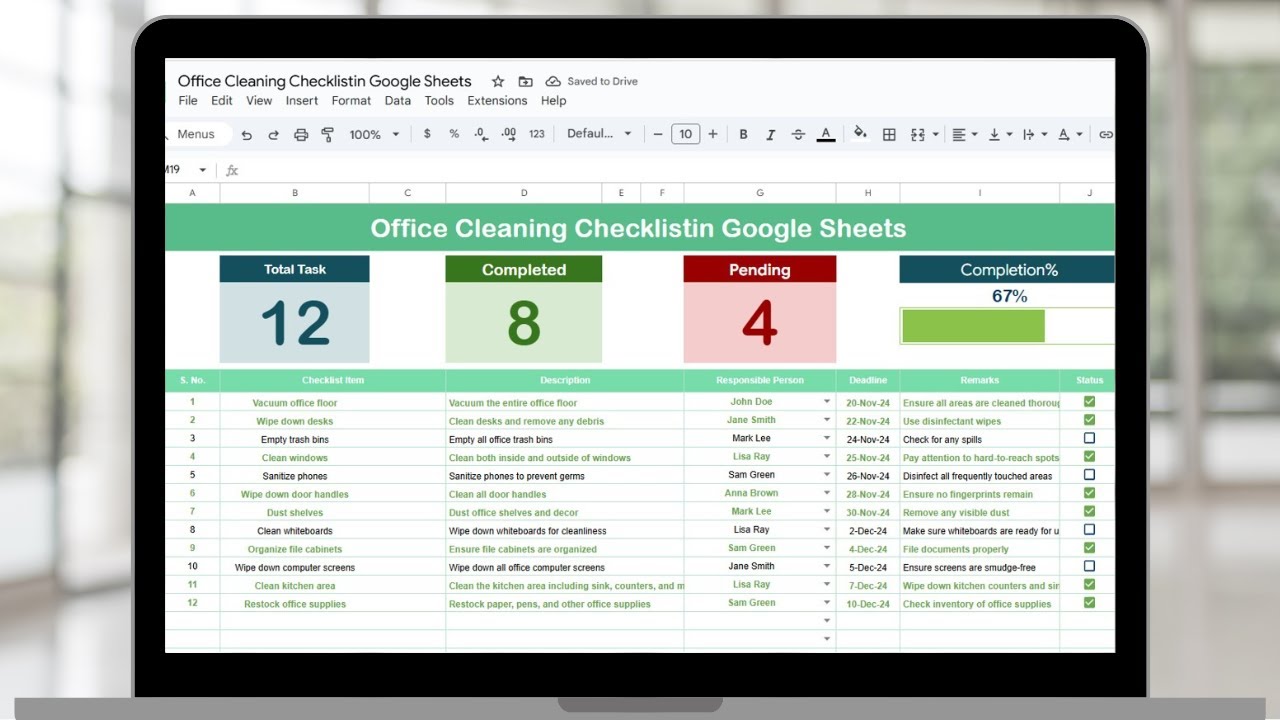Screen dimensions: 1280x720
Task: Click the font size box showing 10
Action: [685, 134]
